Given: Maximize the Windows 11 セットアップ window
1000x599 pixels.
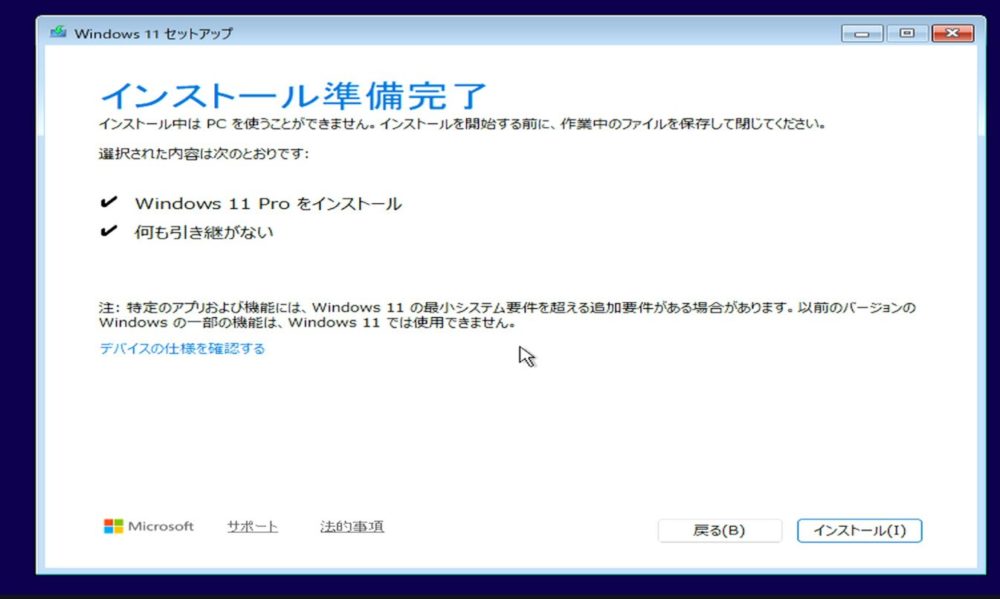Looking at the screenshot, I should [907, 33].
